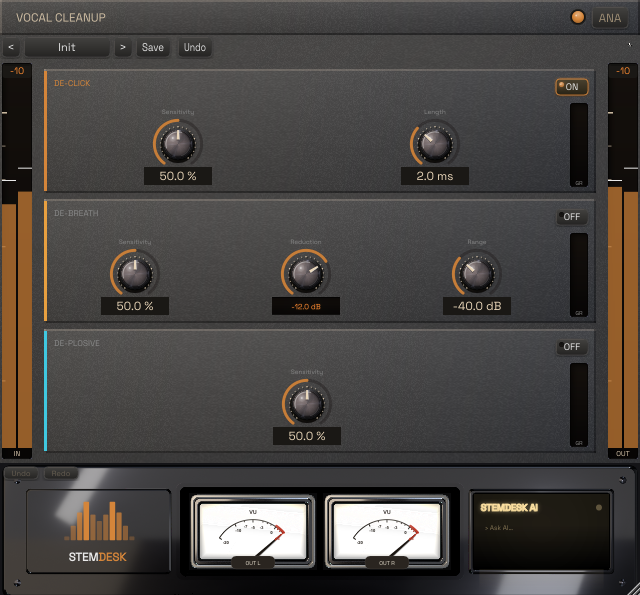Click the De-Click Length knob
This screenshot has width=640, height=595.
(x=435, y=143)
